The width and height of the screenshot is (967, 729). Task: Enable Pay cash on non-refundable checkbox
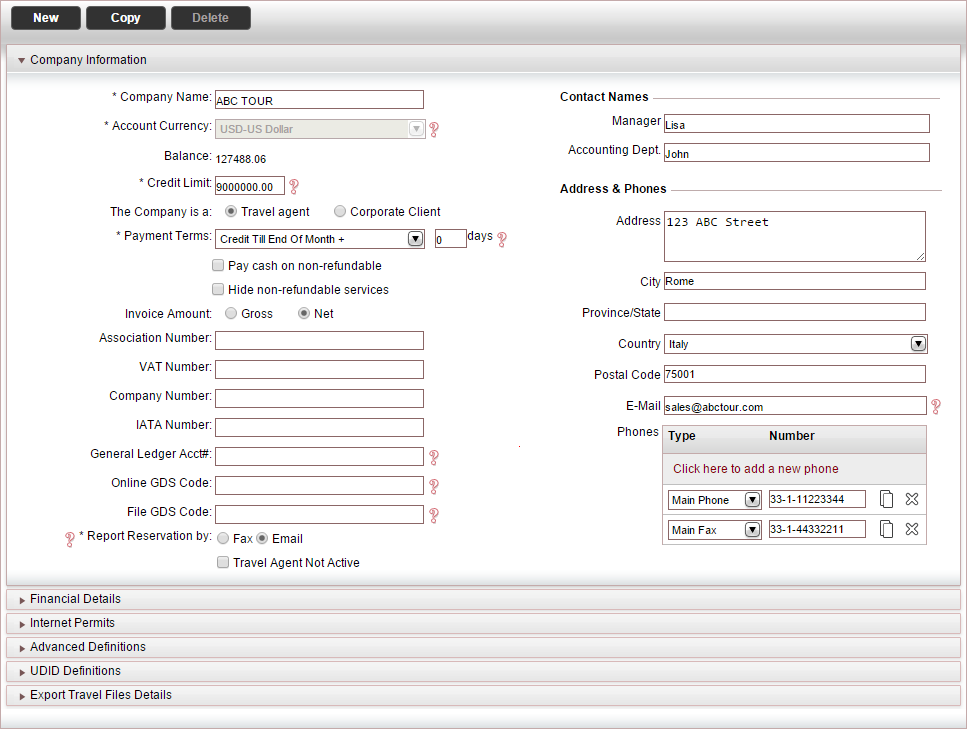[218, 265]
